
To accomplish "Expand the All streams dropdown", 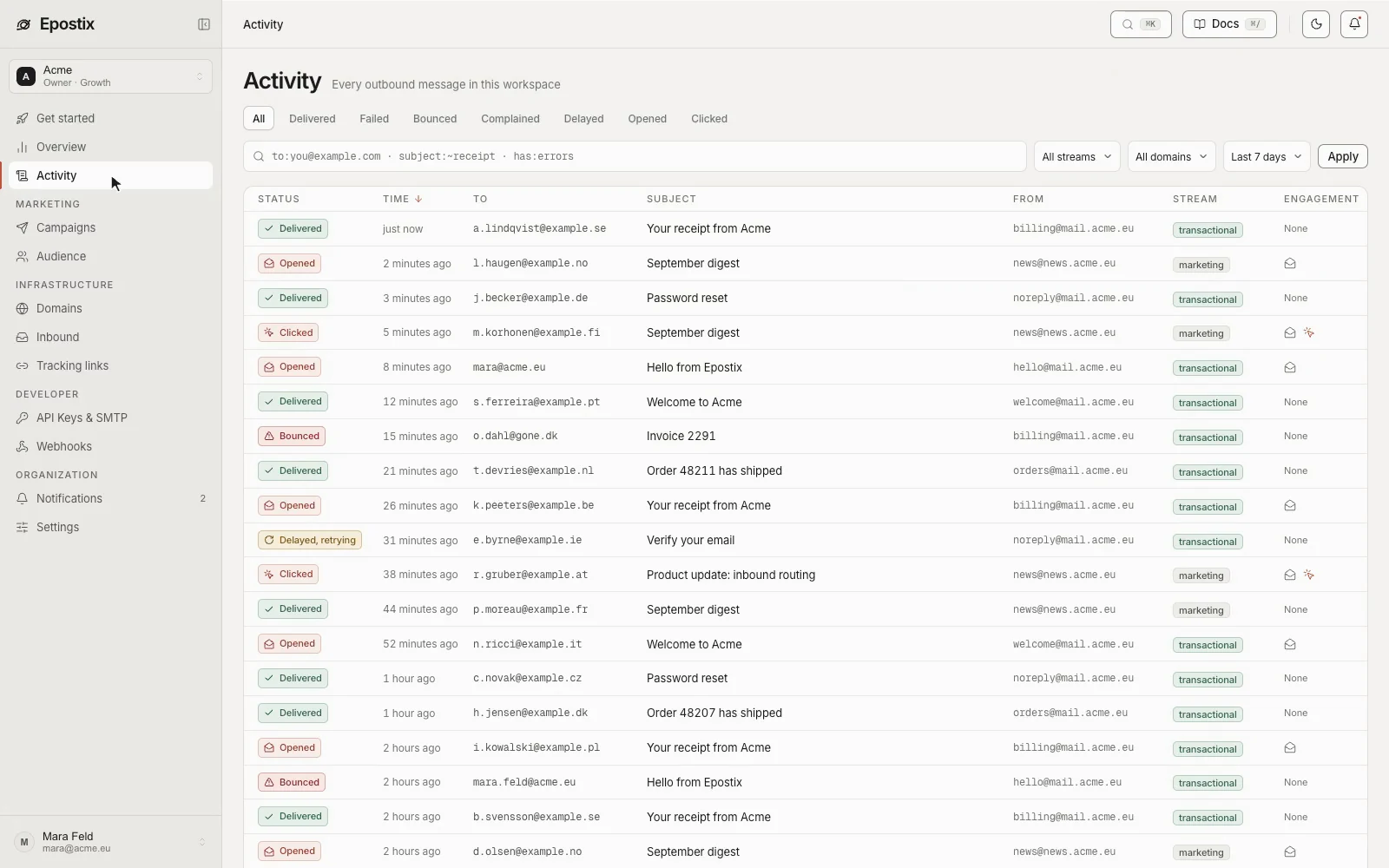I will tap(1076, 156).
